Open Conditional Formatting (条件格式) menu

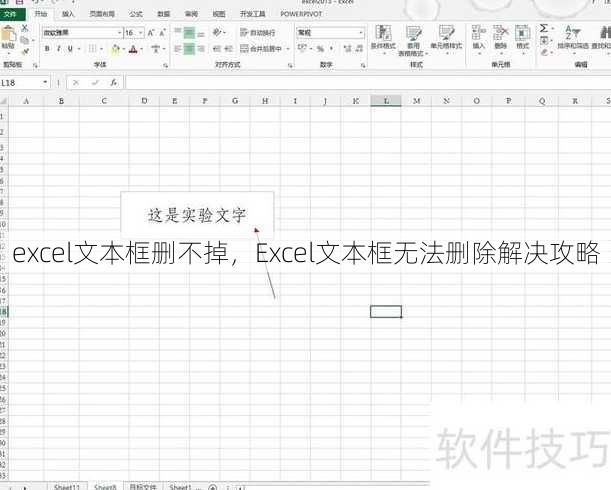pyautogui.click(x=383, y=39)
